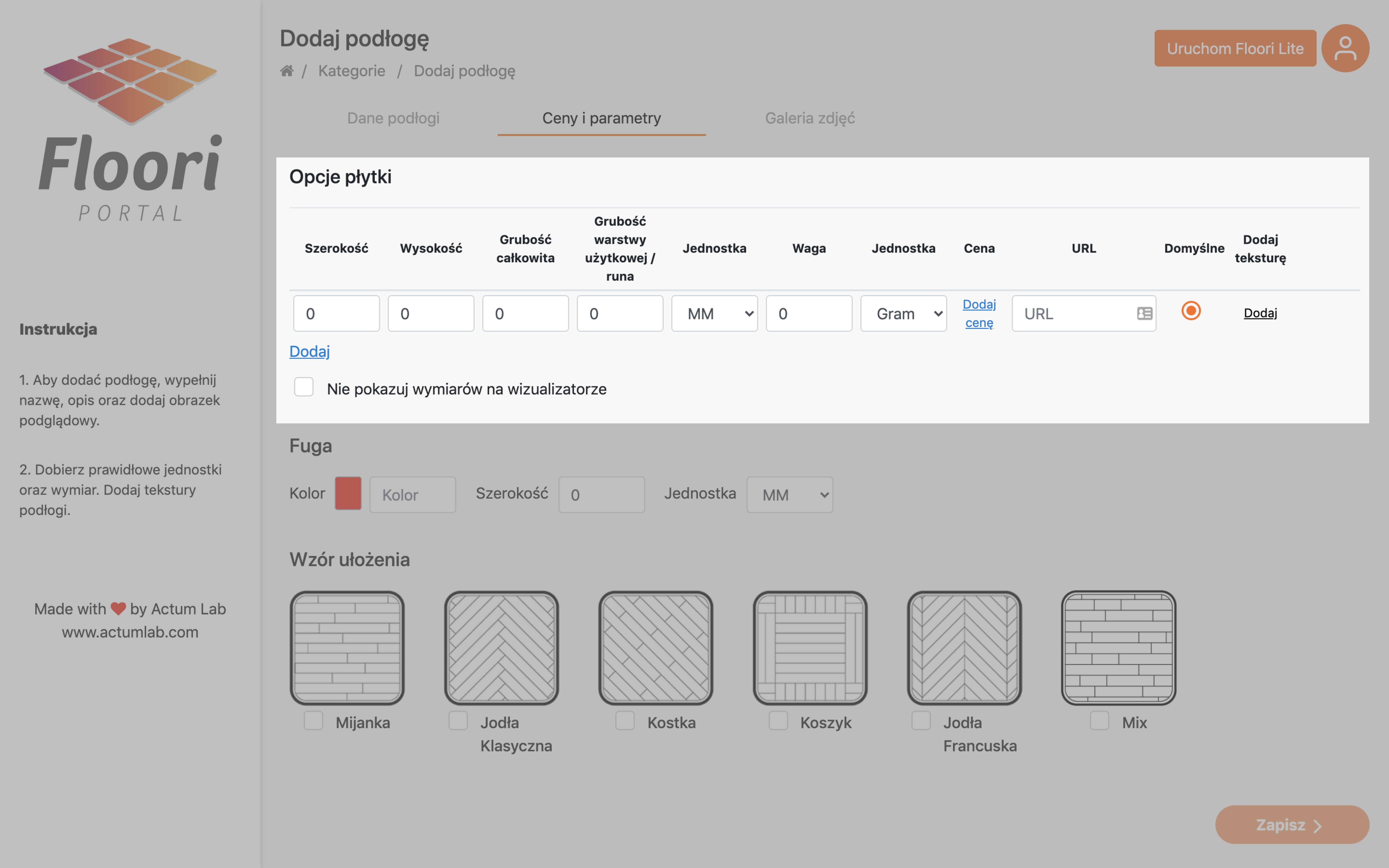The image size is (1389, 868).
Task: Open the Gram weight unit dropdown
Action: point(903,313)
